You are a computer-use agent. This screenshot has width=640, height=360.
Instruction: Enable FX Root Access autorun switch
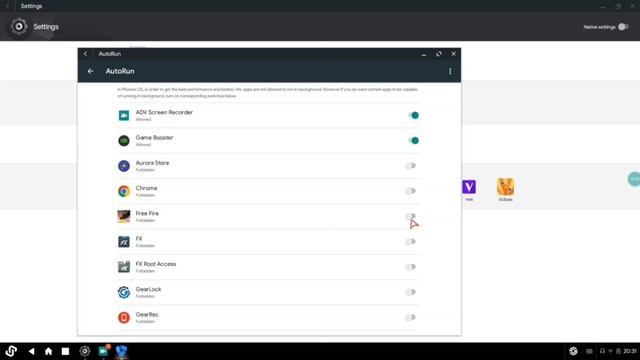pos(410,267)
